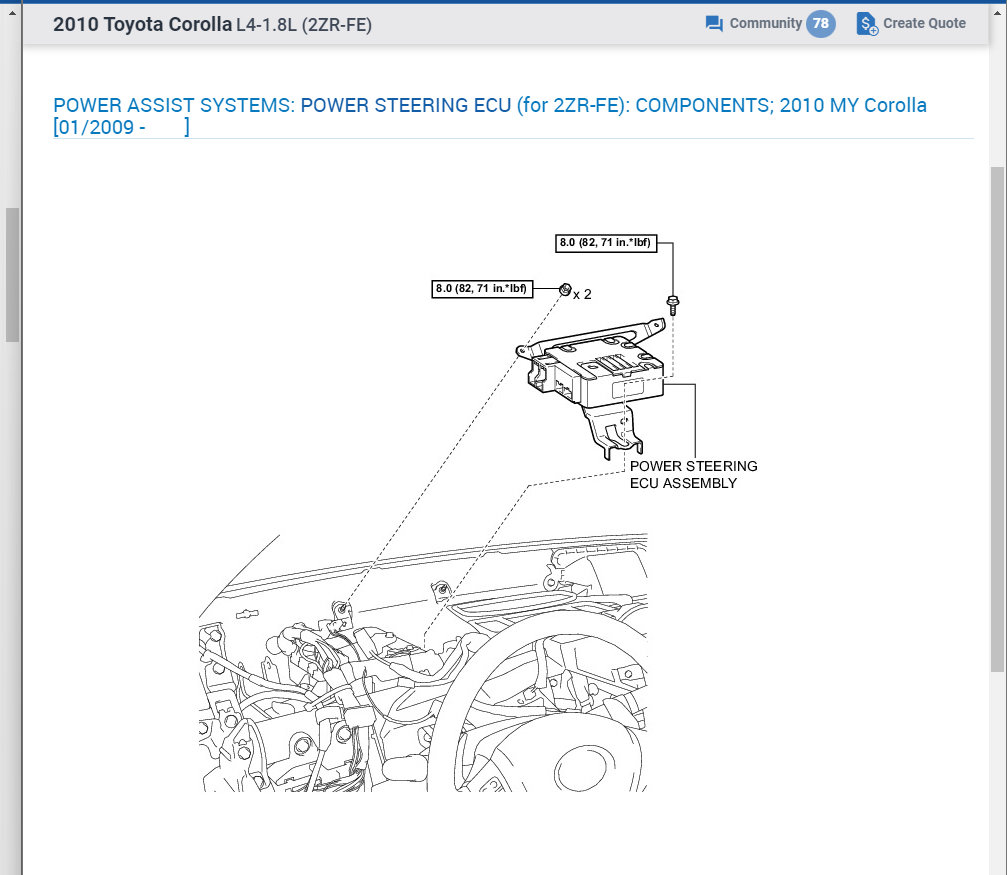Click the upper bolt torque spec label

(x=606, y=243)
